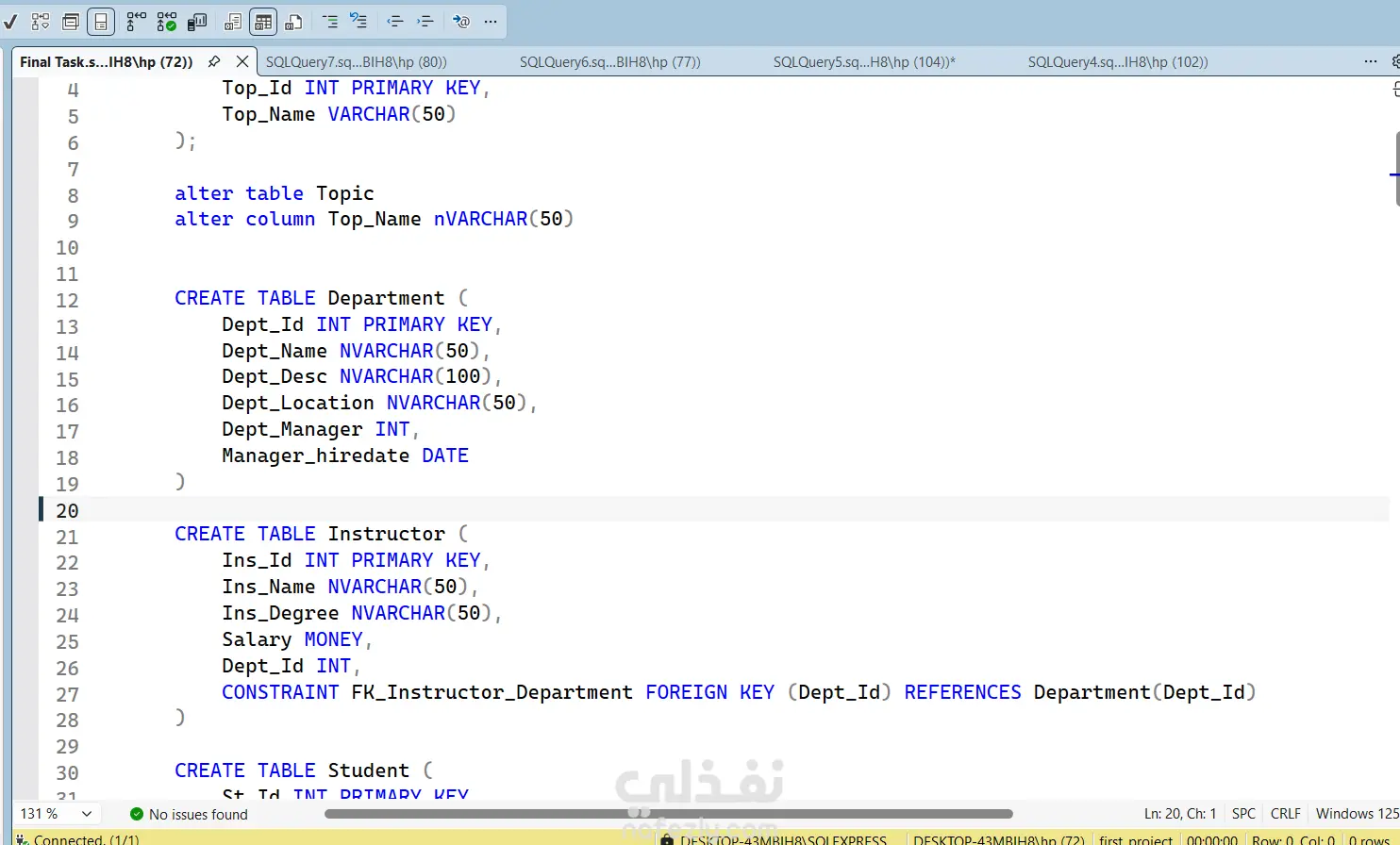Image resolution: width=1400 pixels, height=845 pixels.
Task: Click Specify Values for Template Parameters icon
Action: click(x=461, y=21)
